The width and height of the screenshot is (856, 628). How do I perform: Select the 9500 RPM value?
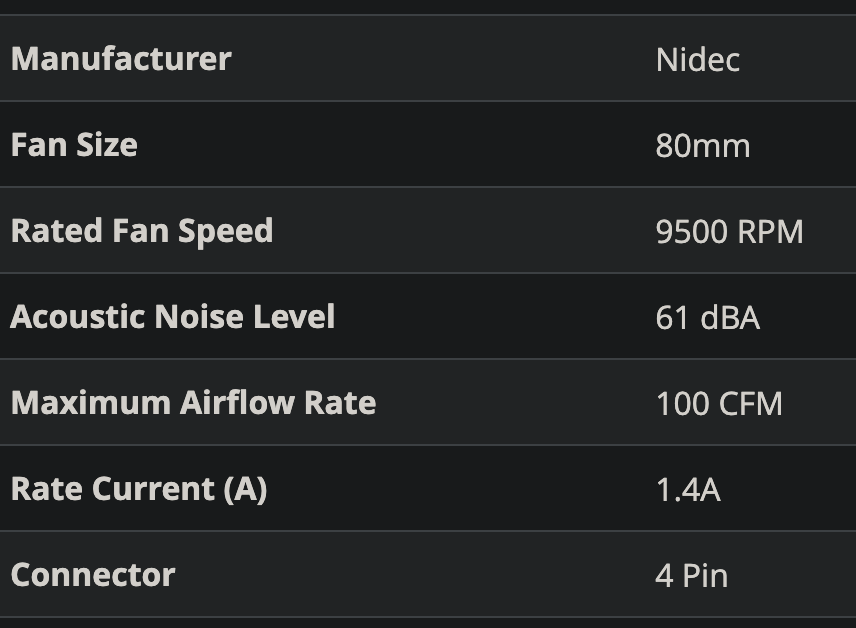729,232
